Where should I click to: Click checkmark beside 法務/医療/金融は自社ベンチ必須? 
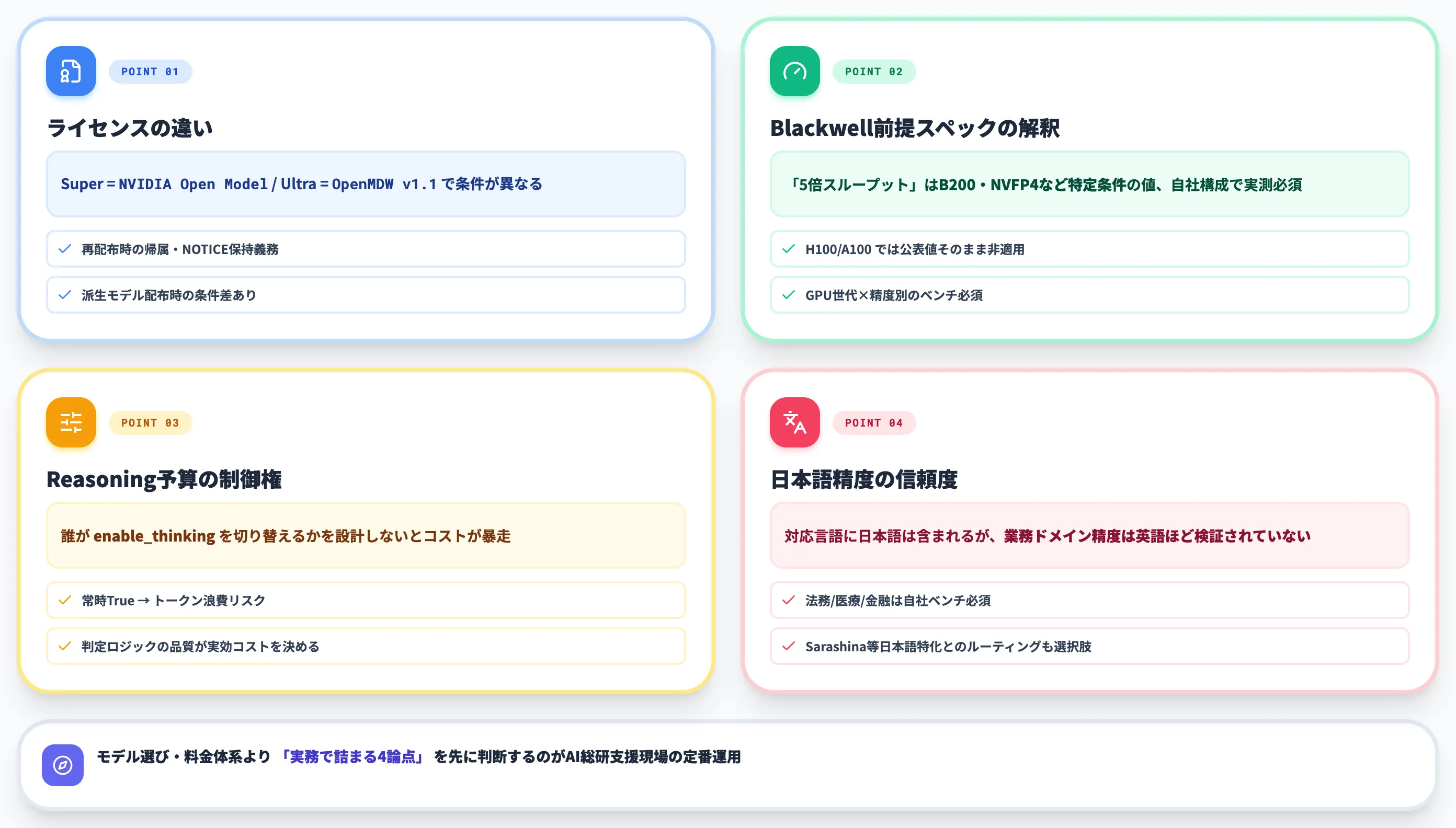click(x=789, y=600)
